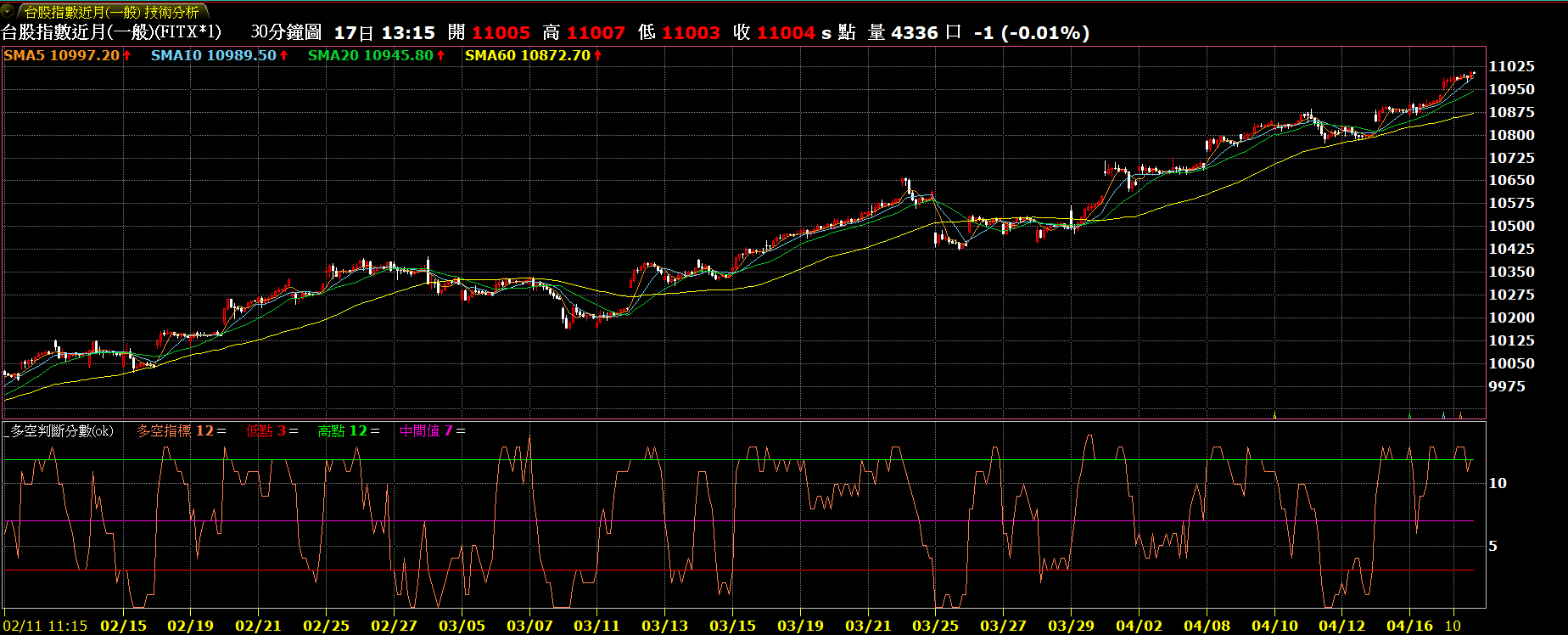
Task: Select the orange SMA5 indicator label
Action: (61, 55)
